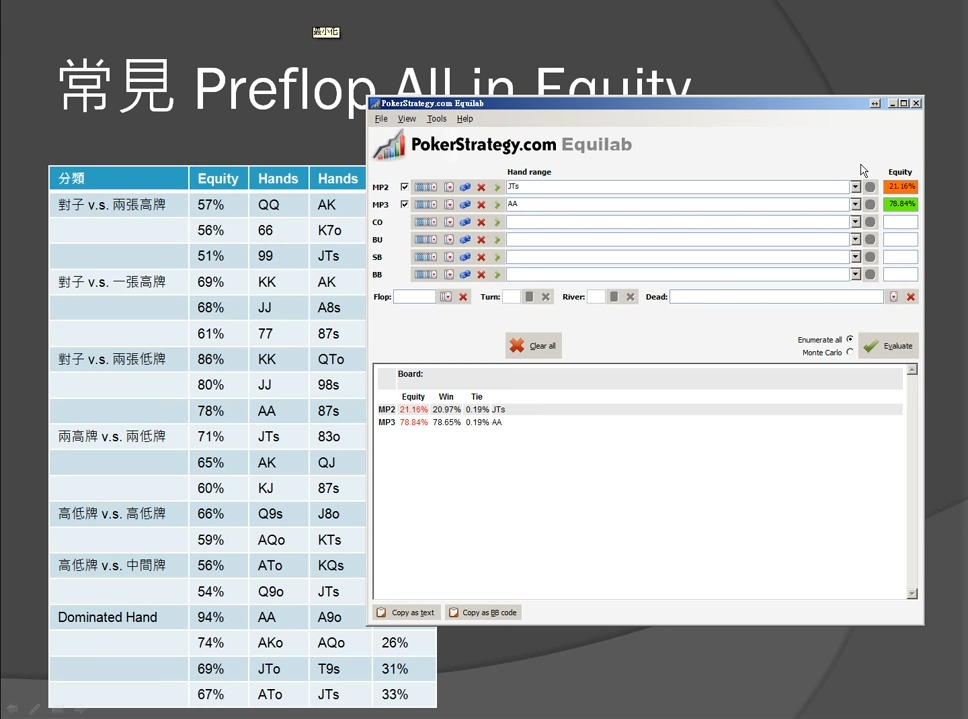Click the results pane scroll up arrow
The image size is (968, 719).
click(912, 370)
